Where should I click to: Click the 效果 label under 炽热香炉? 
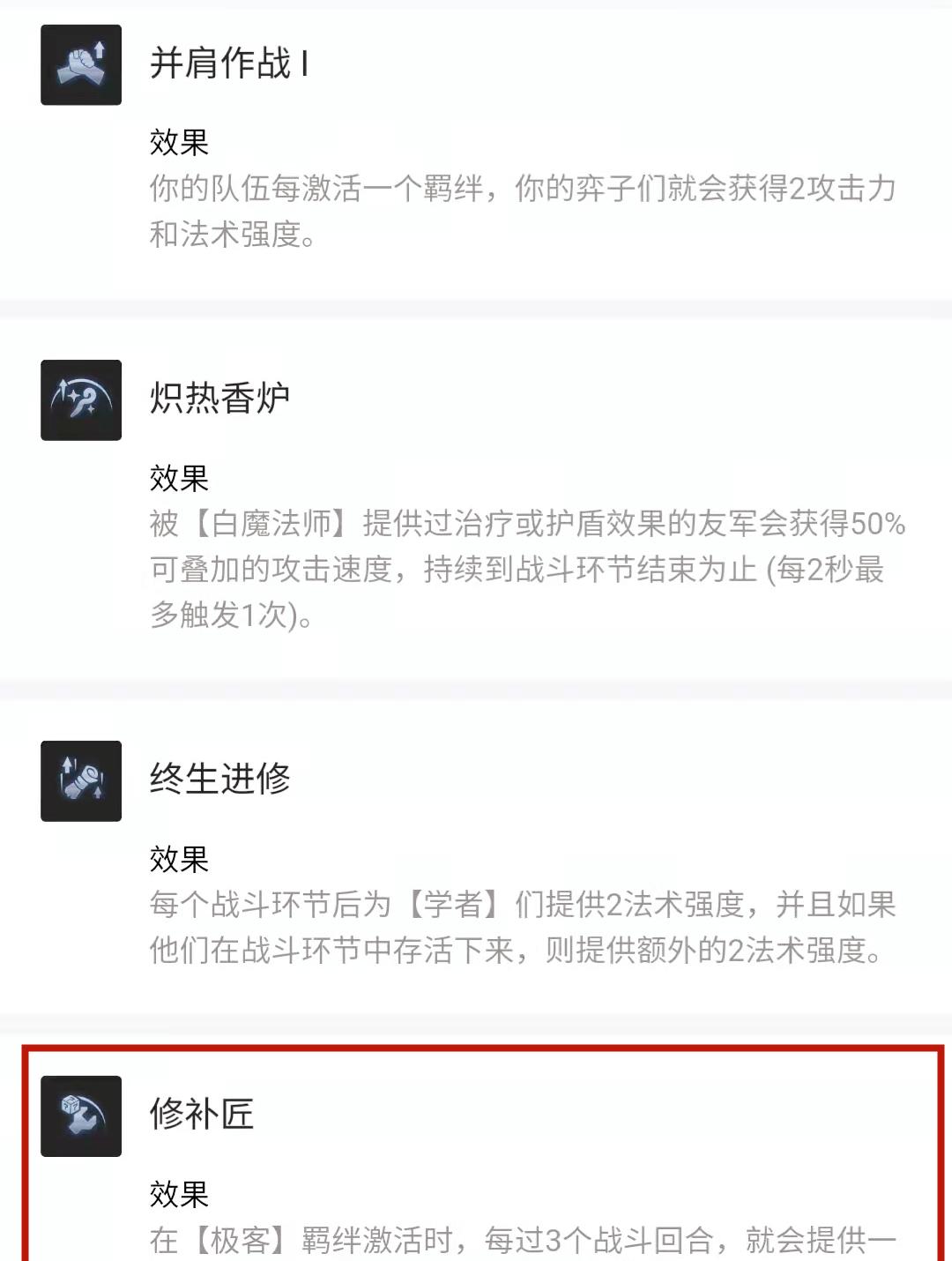[x=179, y=478]
